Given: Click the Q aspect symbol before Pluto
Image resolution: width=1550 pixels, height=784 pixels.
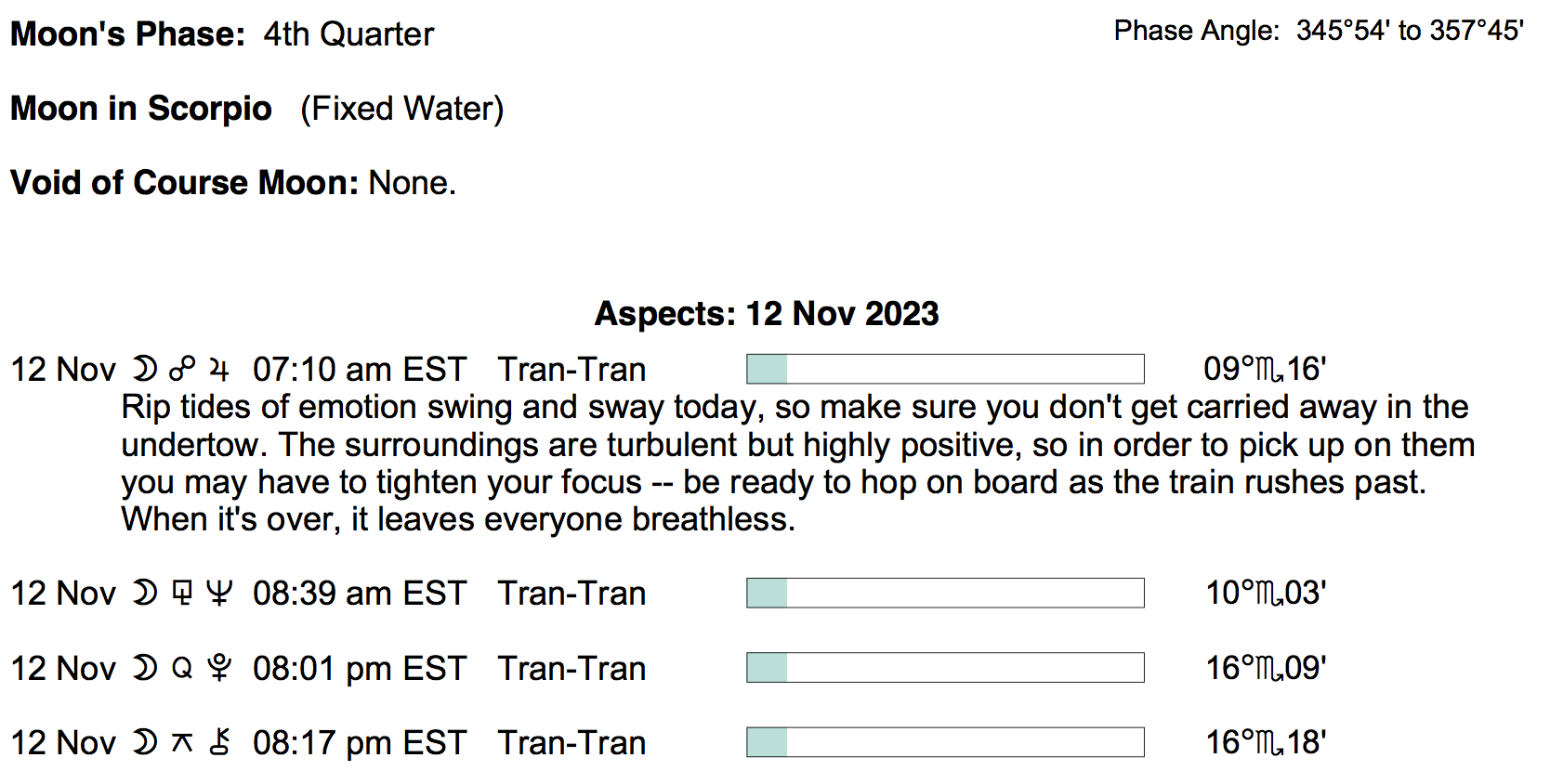Looking at the screenshot, I should click(182, 668).
